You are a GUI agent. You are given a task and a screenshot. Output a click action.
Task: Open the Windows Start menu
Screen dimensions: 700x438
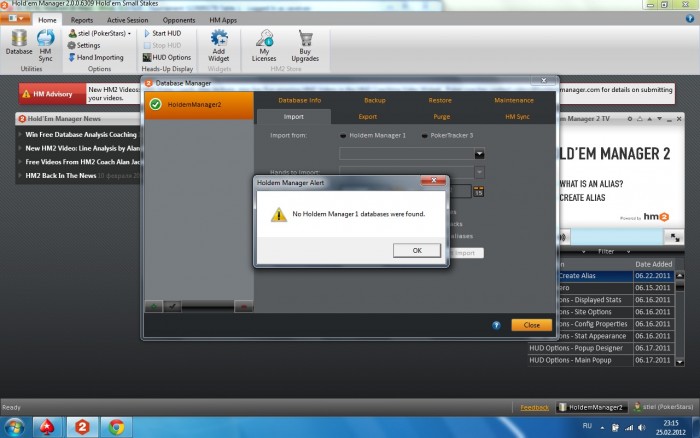pos(14,427)
